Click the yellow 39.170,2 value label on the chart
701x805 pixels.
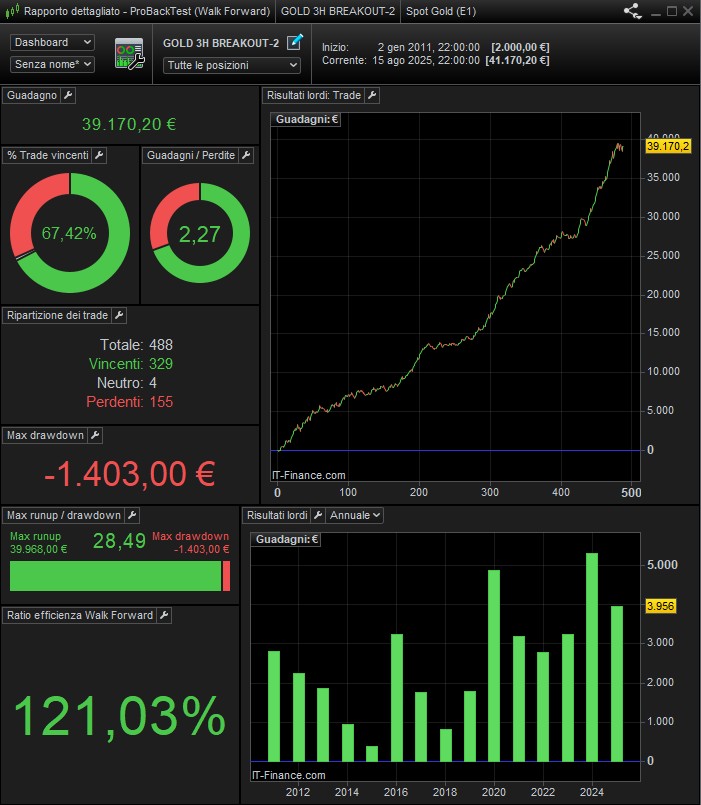point(668,146)
